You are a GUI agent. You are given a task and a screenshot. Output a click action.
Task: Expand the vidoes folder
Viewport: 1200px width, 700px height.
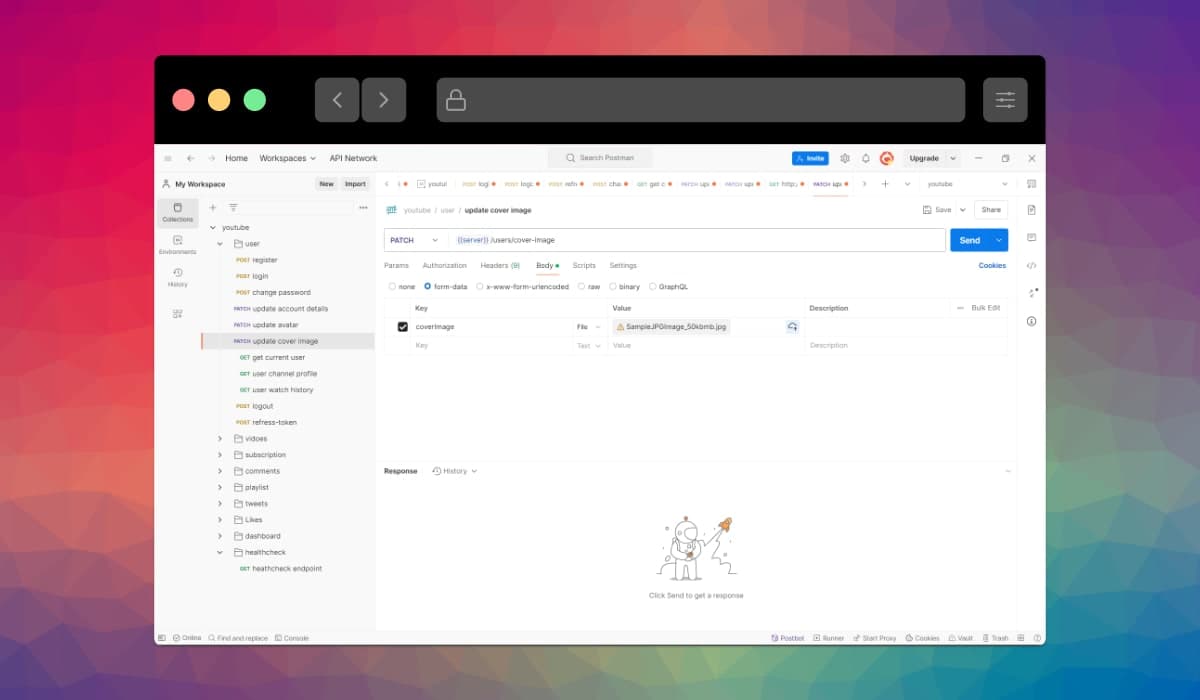coord(220,439)
